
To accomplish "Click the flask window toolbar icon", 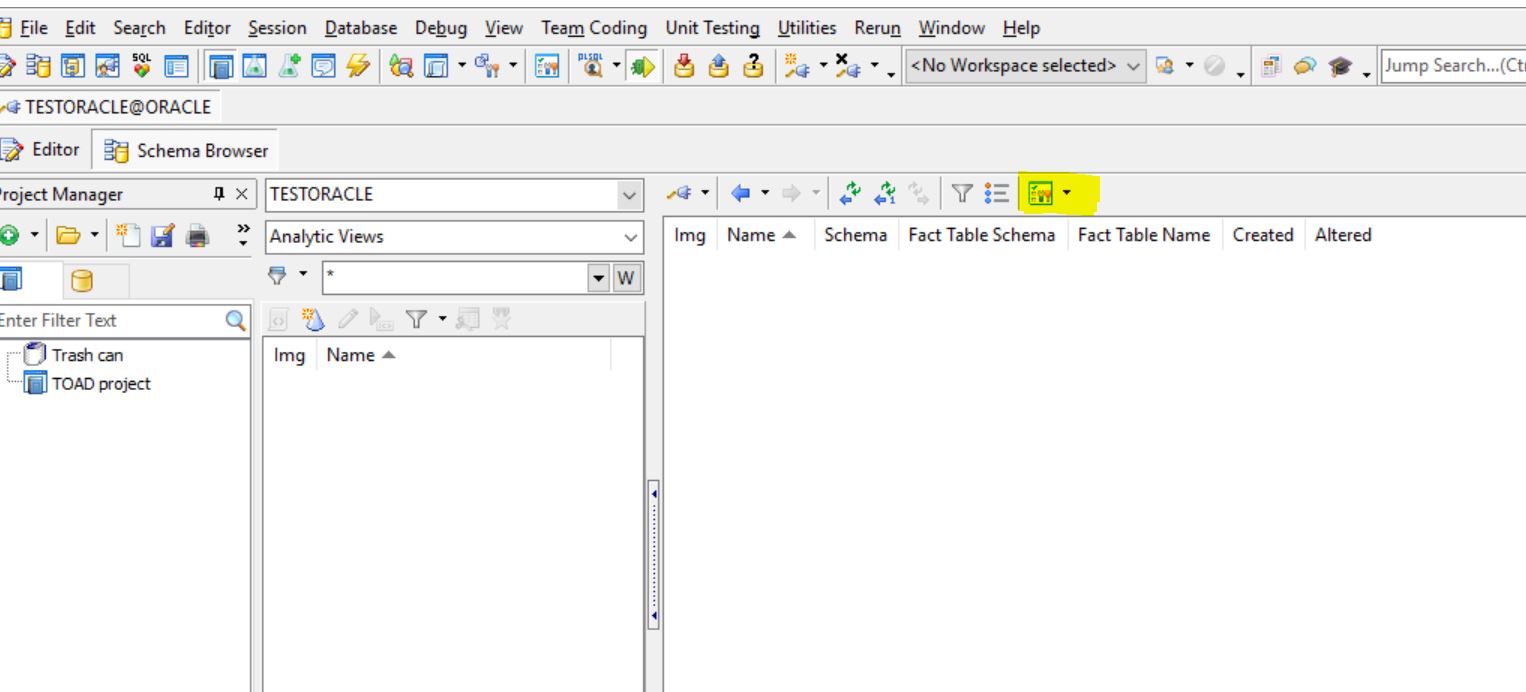I will point(254,65).
